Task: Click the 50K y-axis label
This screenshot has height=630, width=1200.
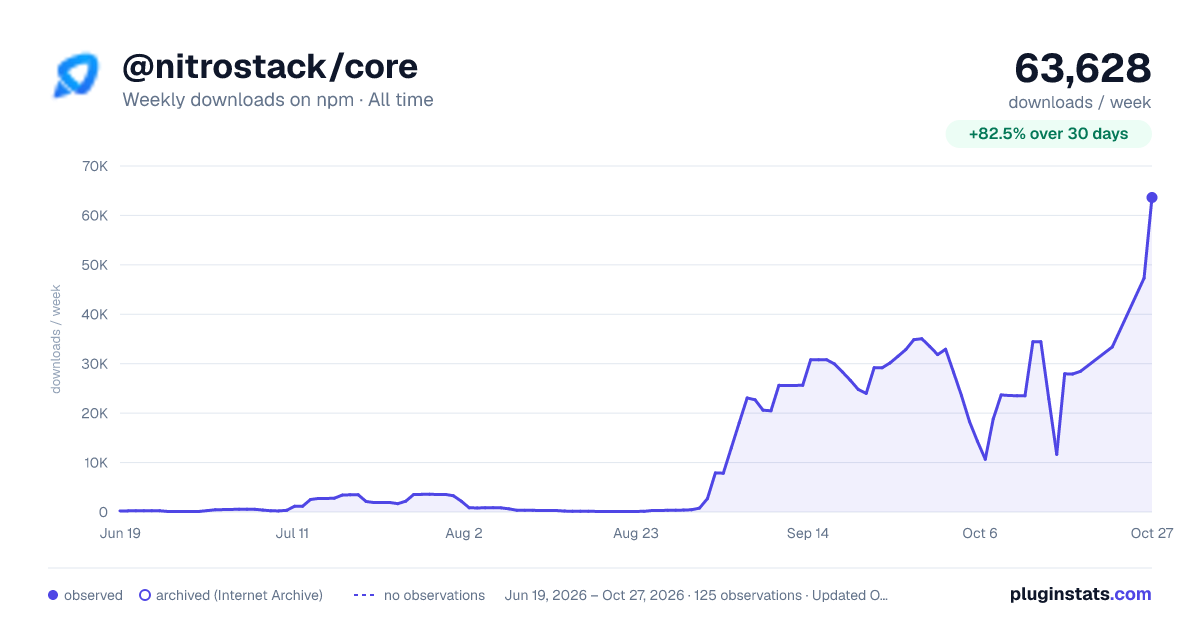Action: 94,265
